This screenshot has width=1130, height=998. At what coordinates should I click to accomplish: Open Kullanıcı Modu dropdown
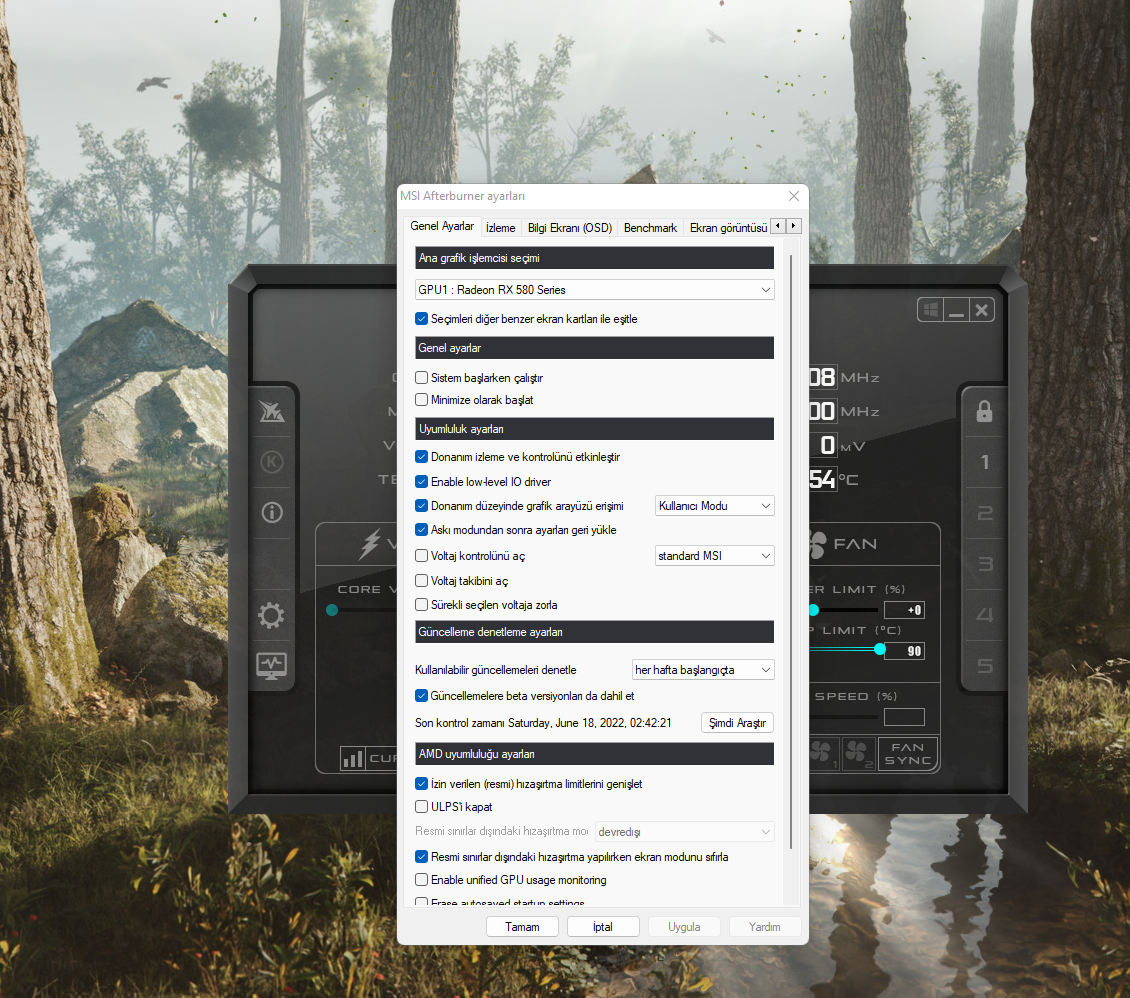[714, 506]
